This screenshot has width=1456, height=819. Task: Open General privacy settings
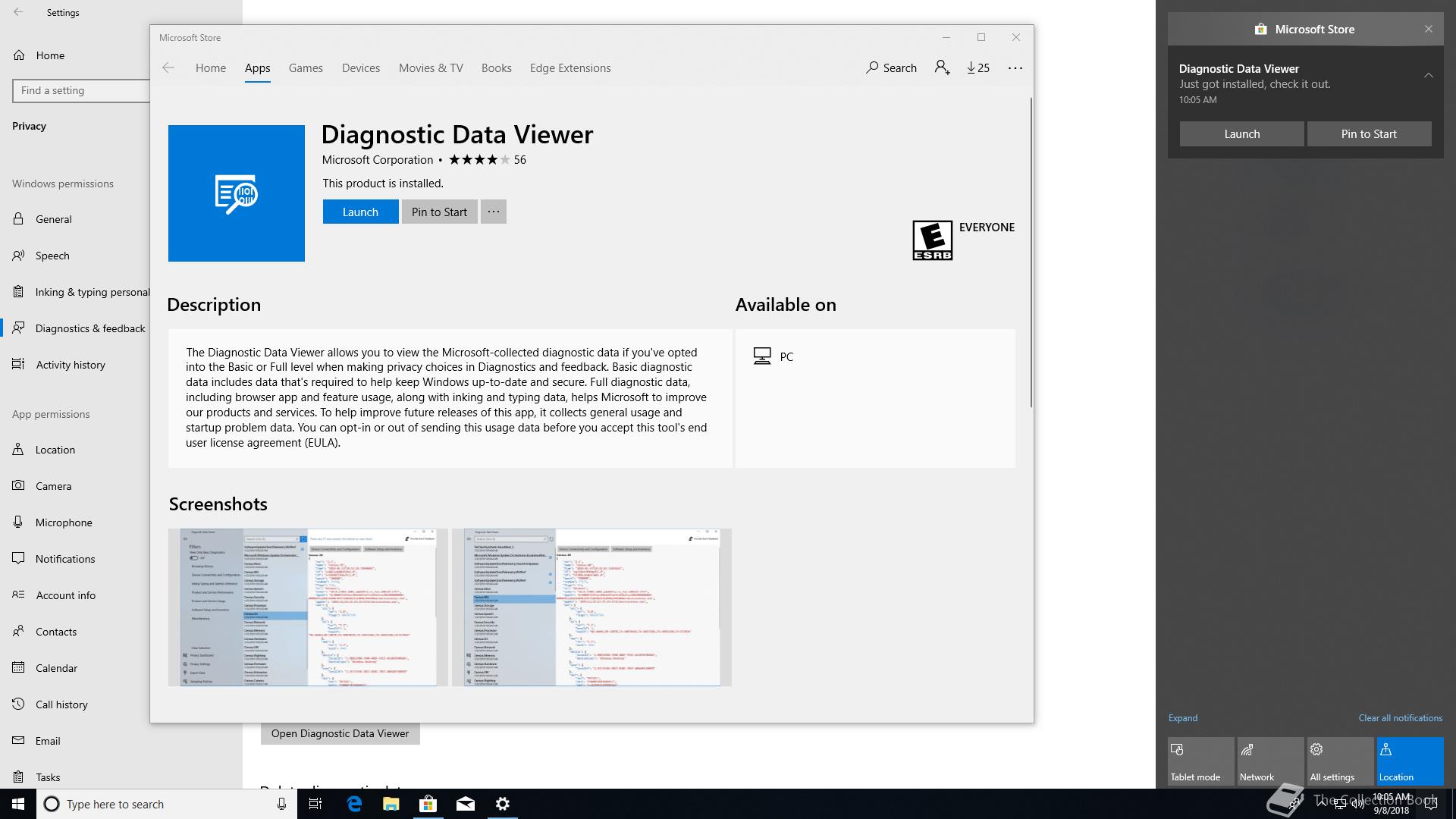tap(53, 219)
